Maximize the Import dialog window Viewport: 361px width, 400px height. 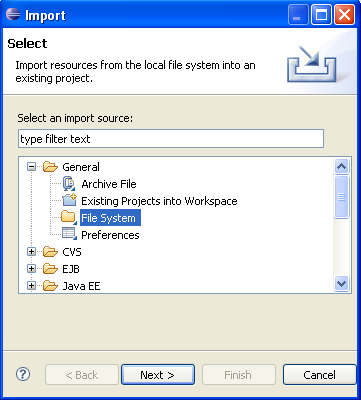(x=321, y=15)
